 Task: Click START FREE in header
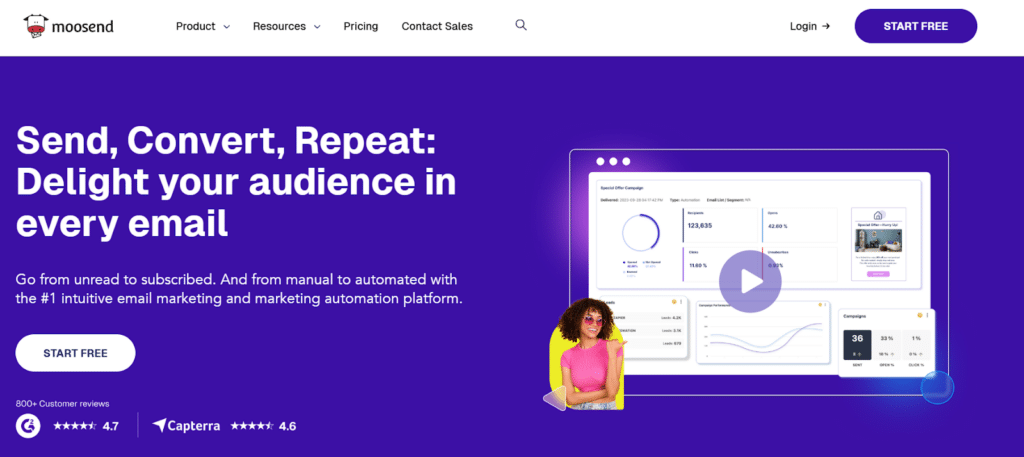coord(915,26)
